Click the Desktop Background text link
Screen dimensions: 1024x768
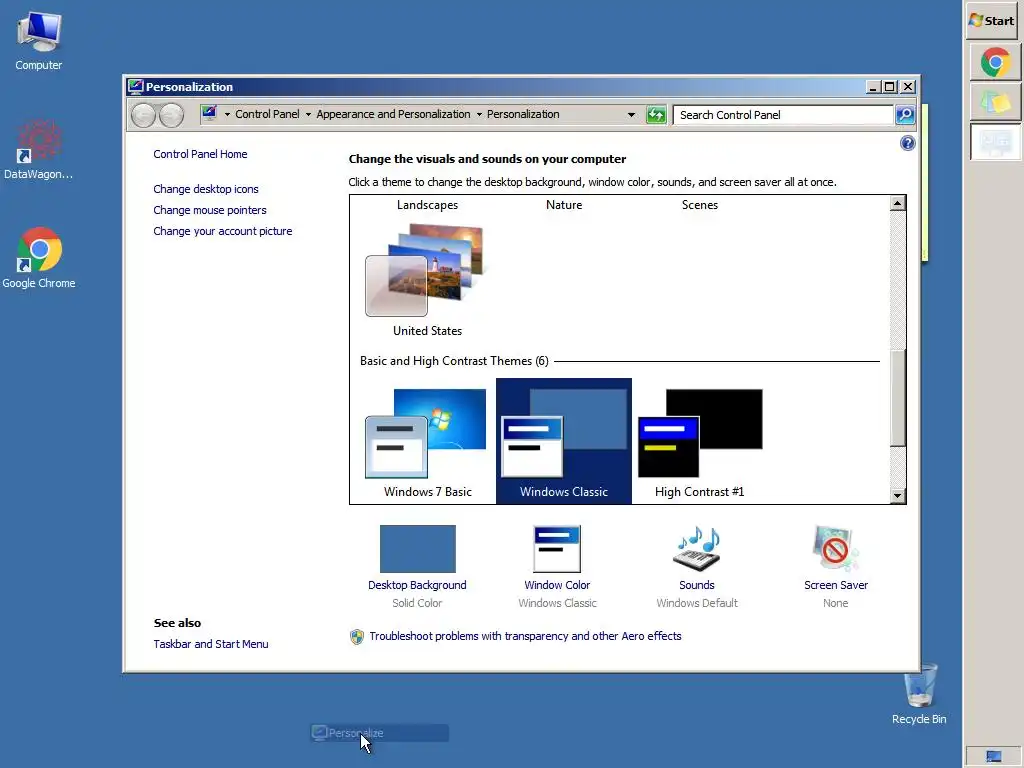point(417,585)
